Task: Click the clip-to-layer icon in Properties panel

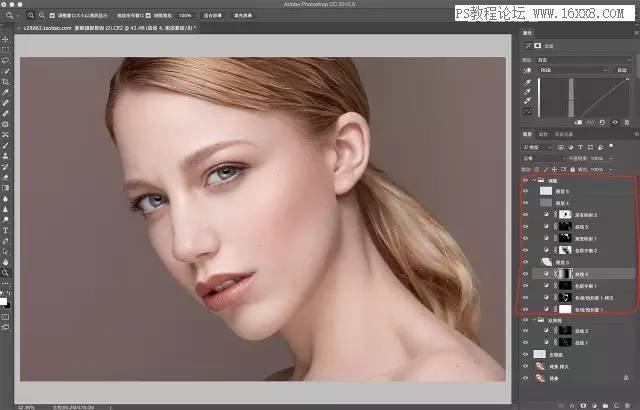Action: tap(578, 122)
